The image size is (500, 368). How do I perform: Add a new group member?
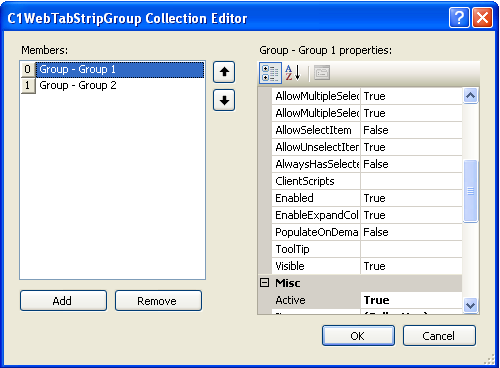pos(63,301)
